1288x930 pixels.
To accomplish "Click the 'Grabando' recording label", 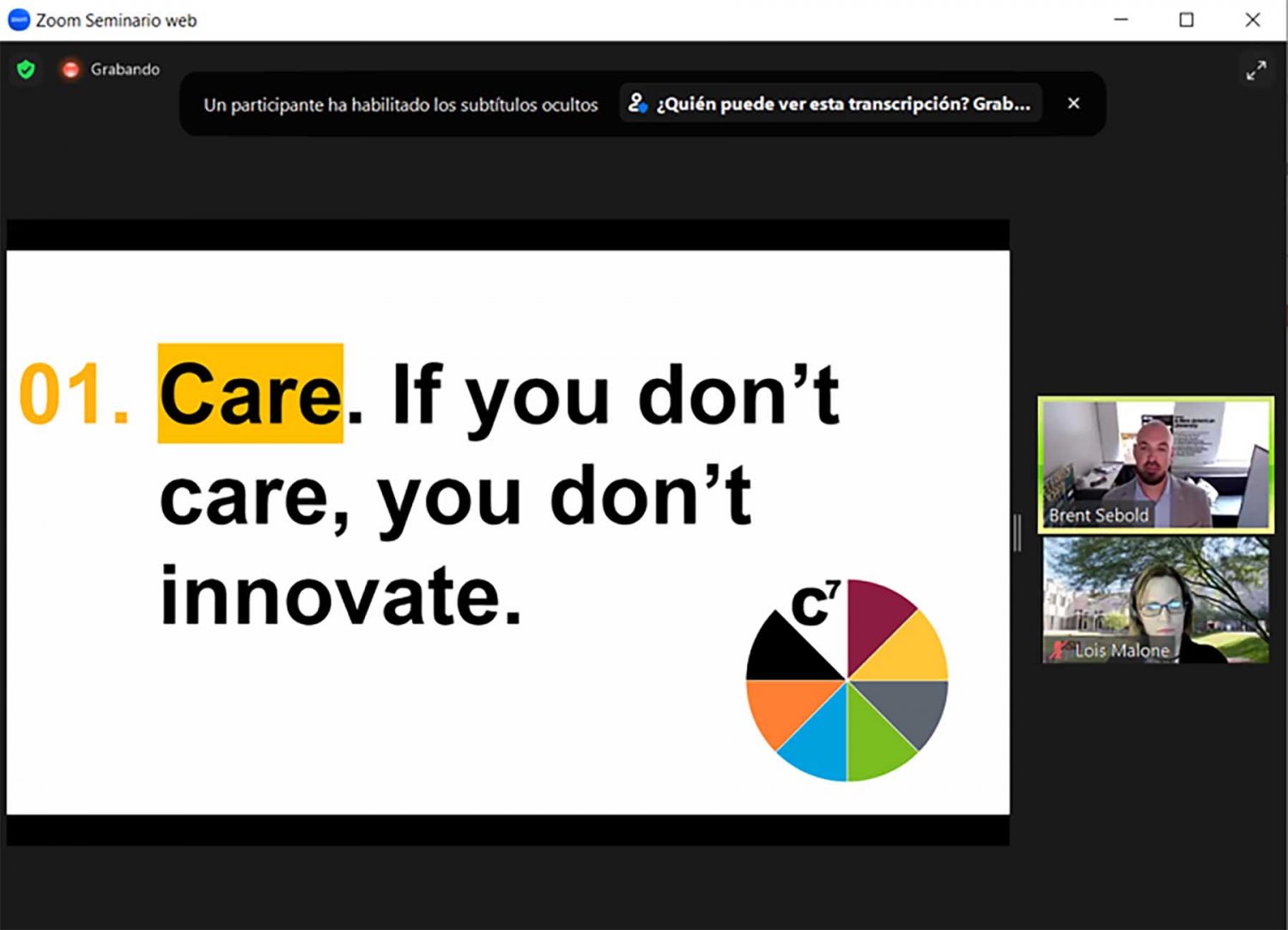I will click(125, 70).
